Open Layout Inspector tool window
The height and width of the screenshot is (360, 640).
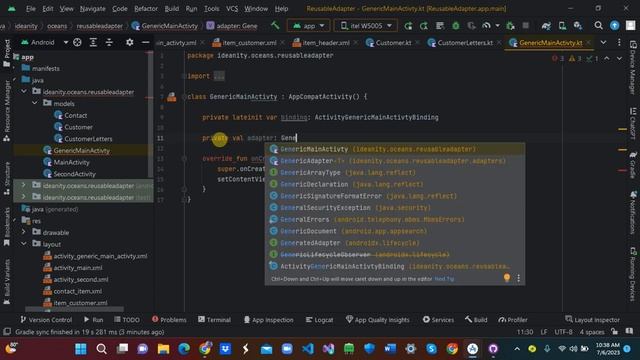coord(592,320)
